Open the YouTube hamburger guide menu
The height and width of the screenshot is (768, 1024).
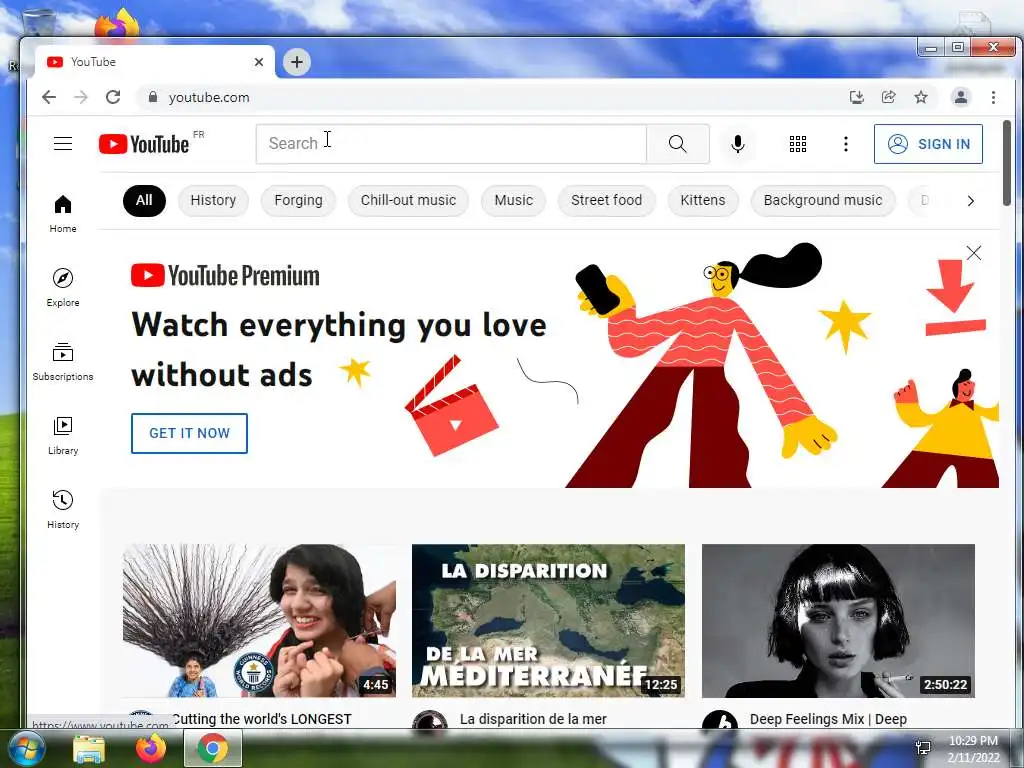coord(63,144)
